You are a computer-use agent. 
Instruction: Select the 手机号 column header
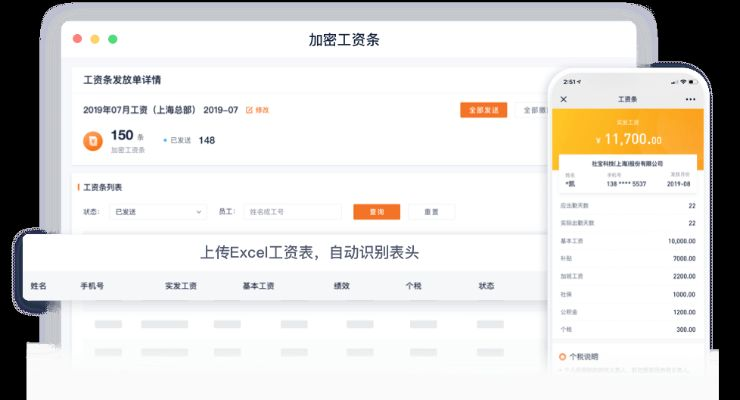[92, 286]
